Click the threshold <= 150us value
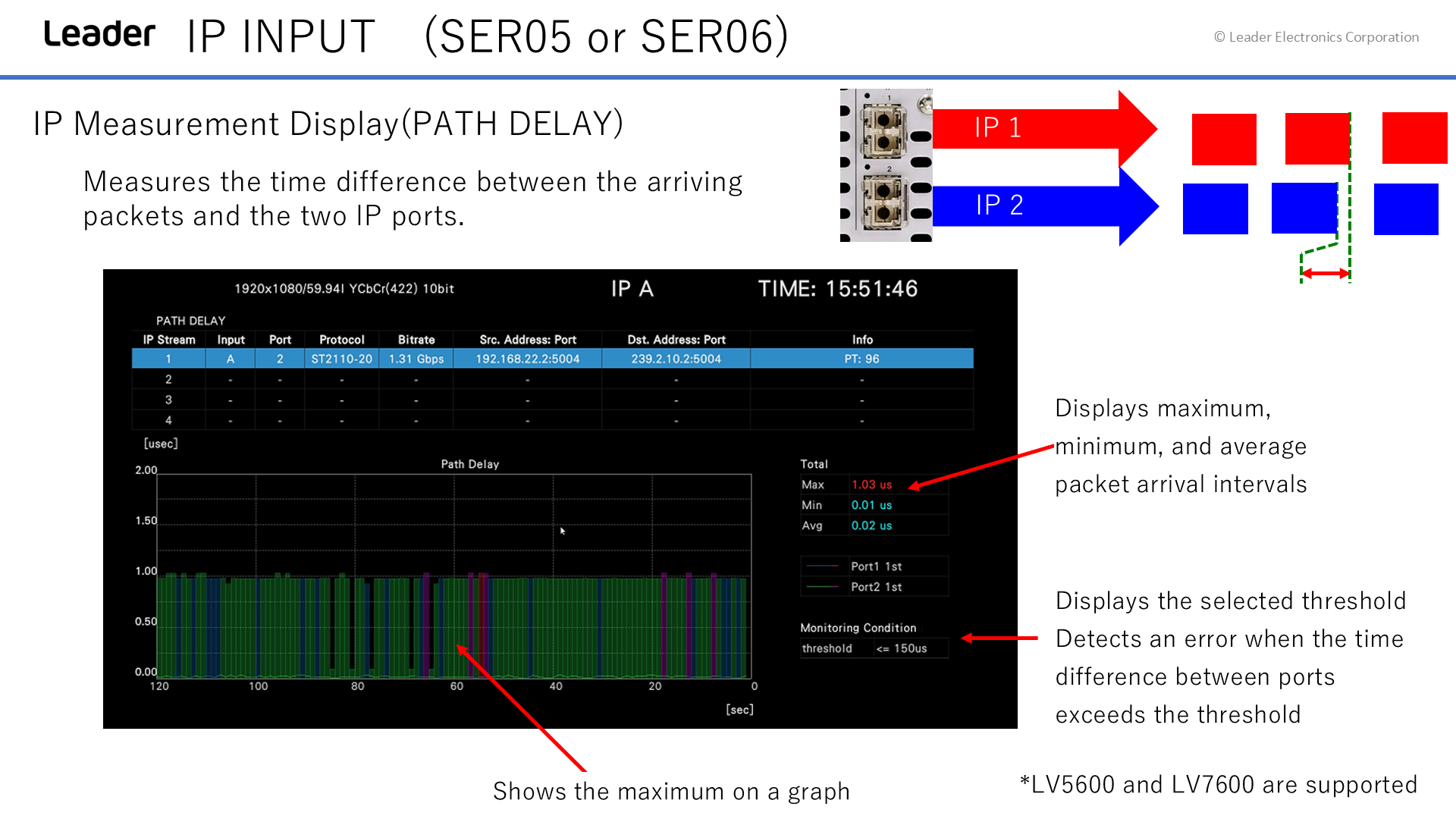Screen dimensions: 1456x819 (x=902, y=648)
